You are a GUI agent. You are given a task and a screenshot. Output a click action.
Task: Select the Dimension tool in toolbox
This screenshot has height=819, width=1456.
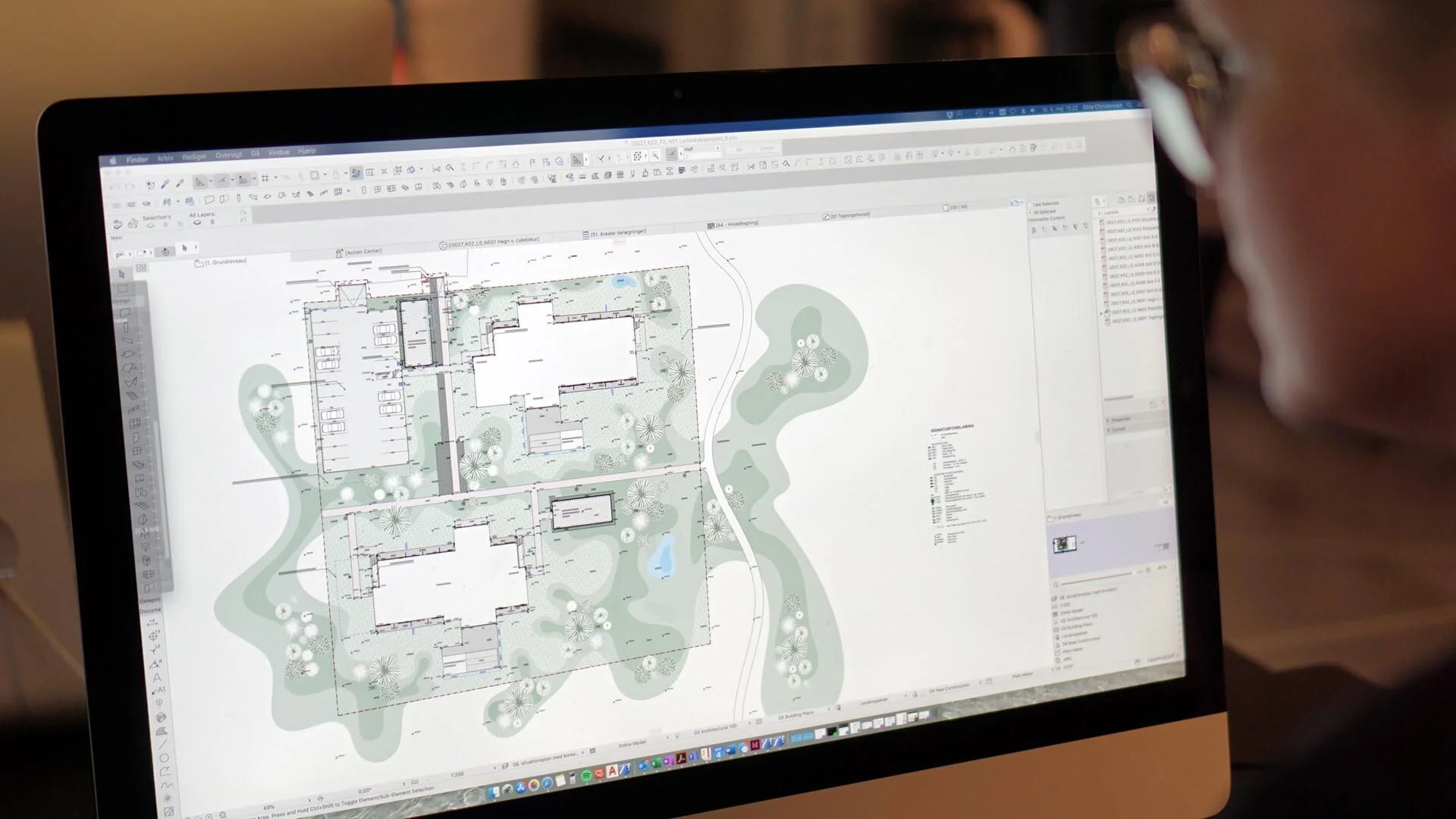(154, 623)
